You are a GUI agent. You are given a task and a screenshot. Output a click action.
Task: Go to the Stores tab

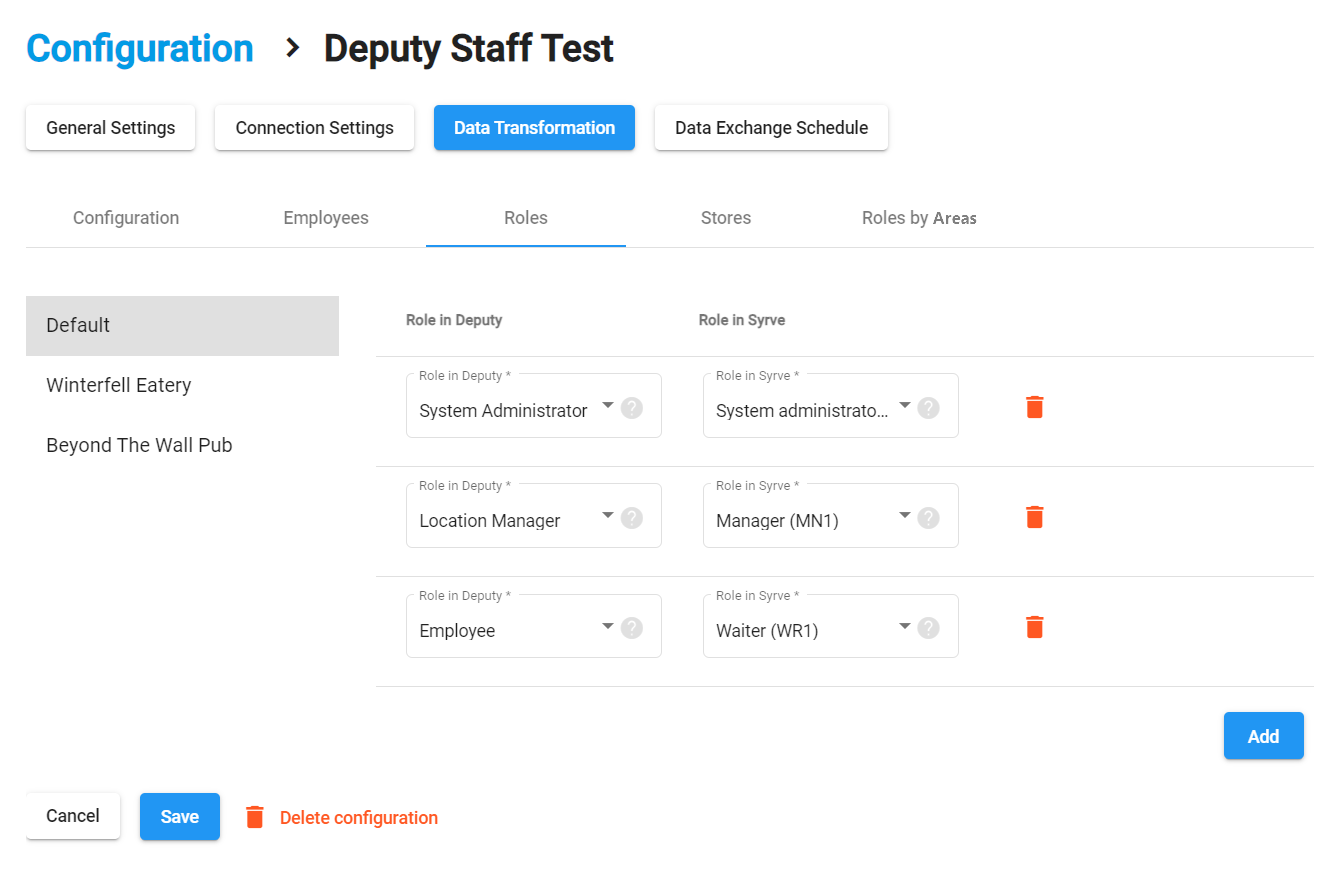coord(725,218)
